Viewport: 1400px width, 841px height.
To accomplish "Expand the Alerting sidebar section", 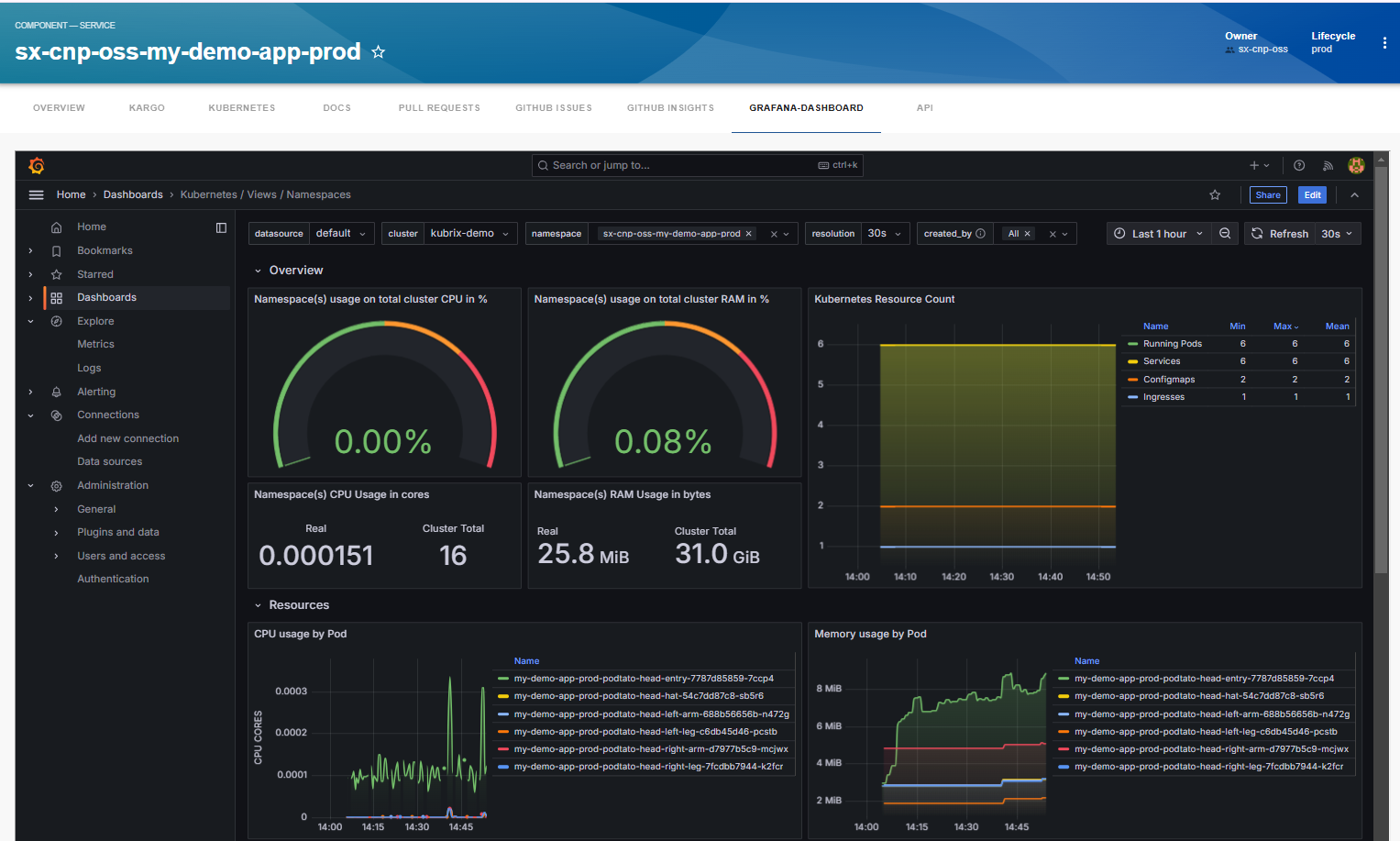I will coord(30,392).
